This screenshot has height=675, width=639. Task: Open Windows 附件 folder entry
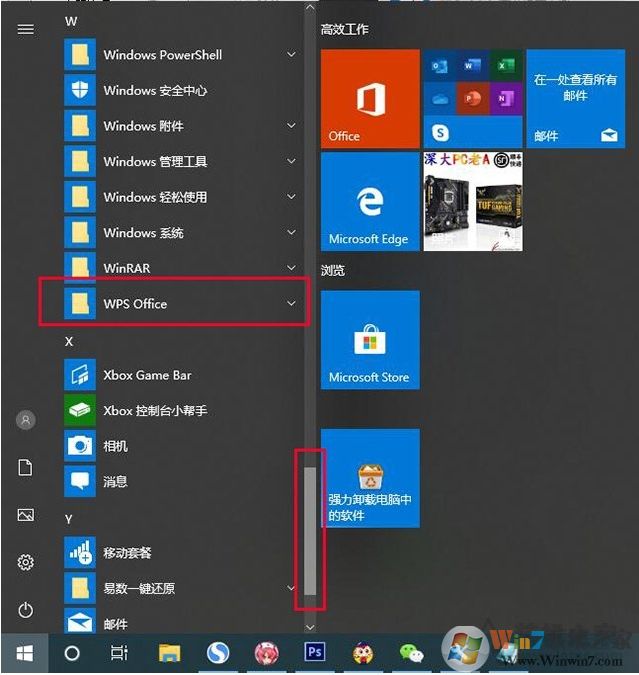[182, 126]
